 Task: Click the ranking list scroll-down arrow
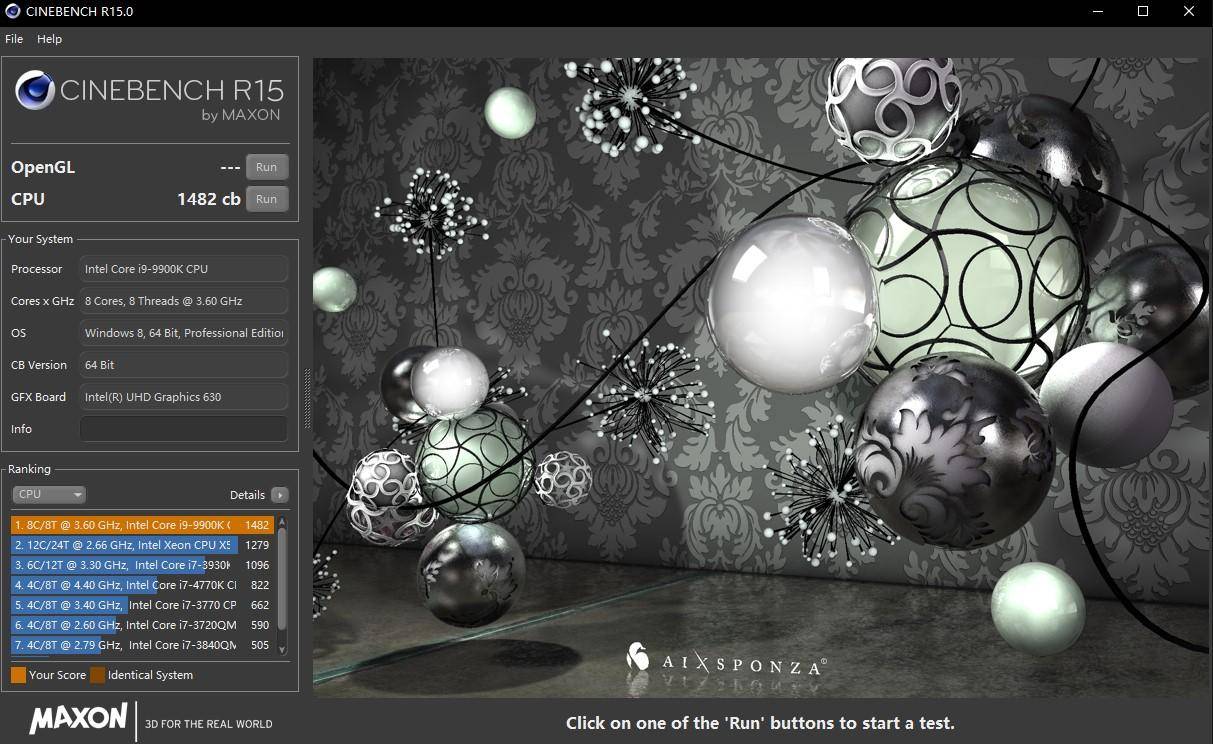(x=282, y=650)
